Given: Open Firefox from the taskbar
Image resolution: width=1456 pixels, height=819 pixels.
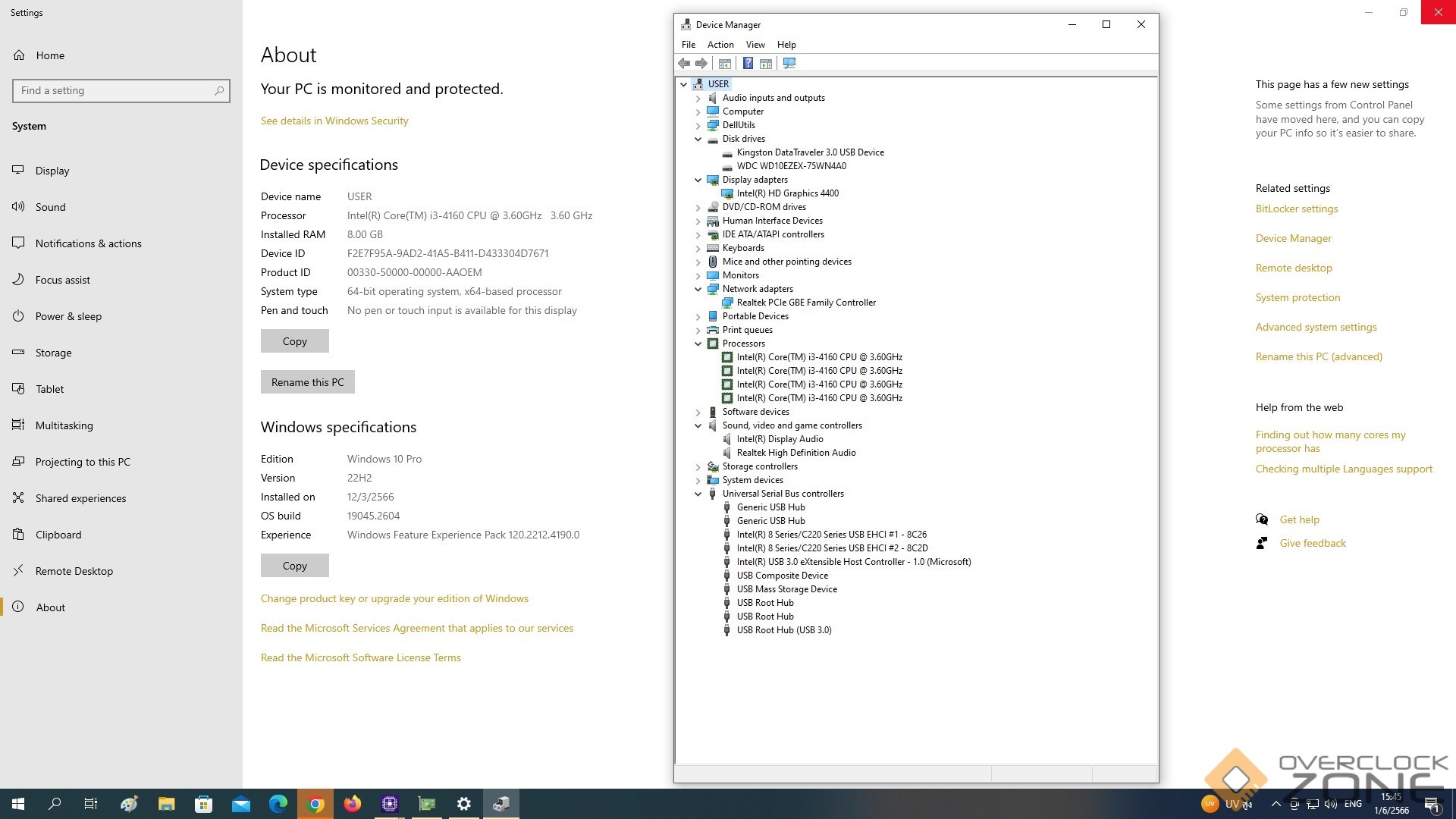Looking at the screenshot, I should [x=353, y=804].
